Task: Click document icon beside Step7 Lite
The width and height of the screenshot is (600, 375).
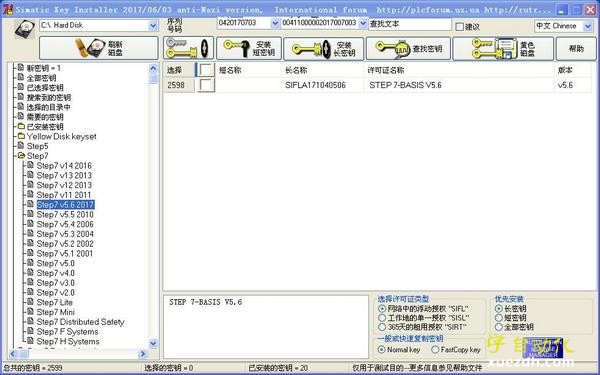Action: (x=30, y=302)
